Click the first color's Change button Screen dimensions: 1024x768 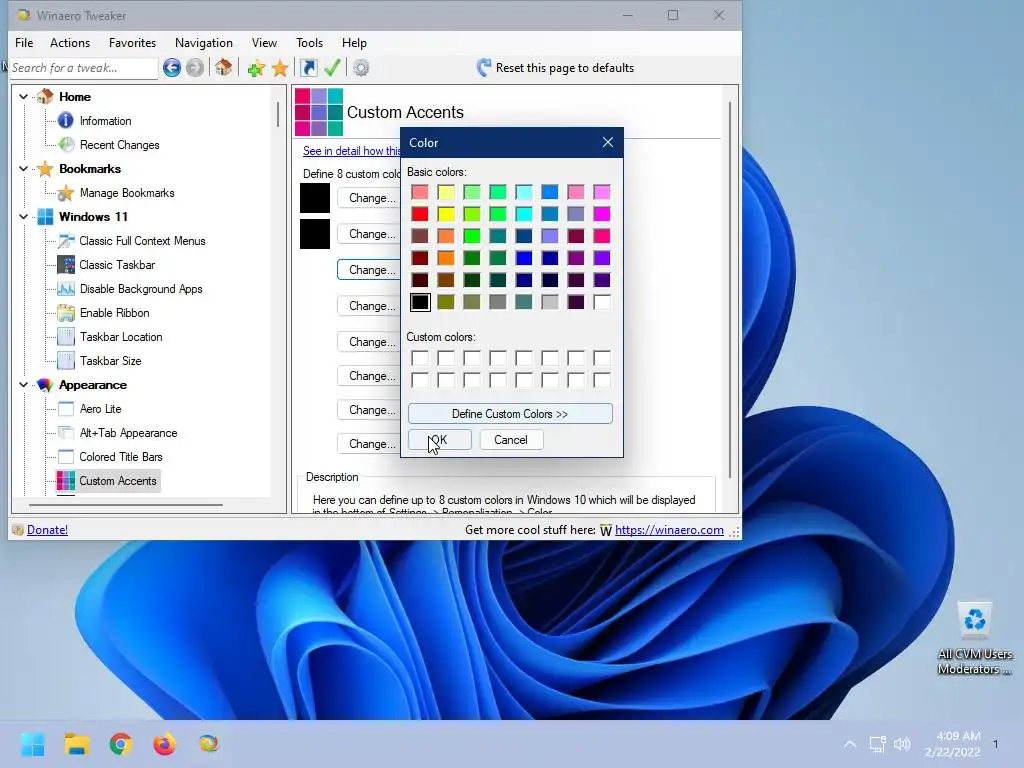pyautogui.click(x=370, y=198)
